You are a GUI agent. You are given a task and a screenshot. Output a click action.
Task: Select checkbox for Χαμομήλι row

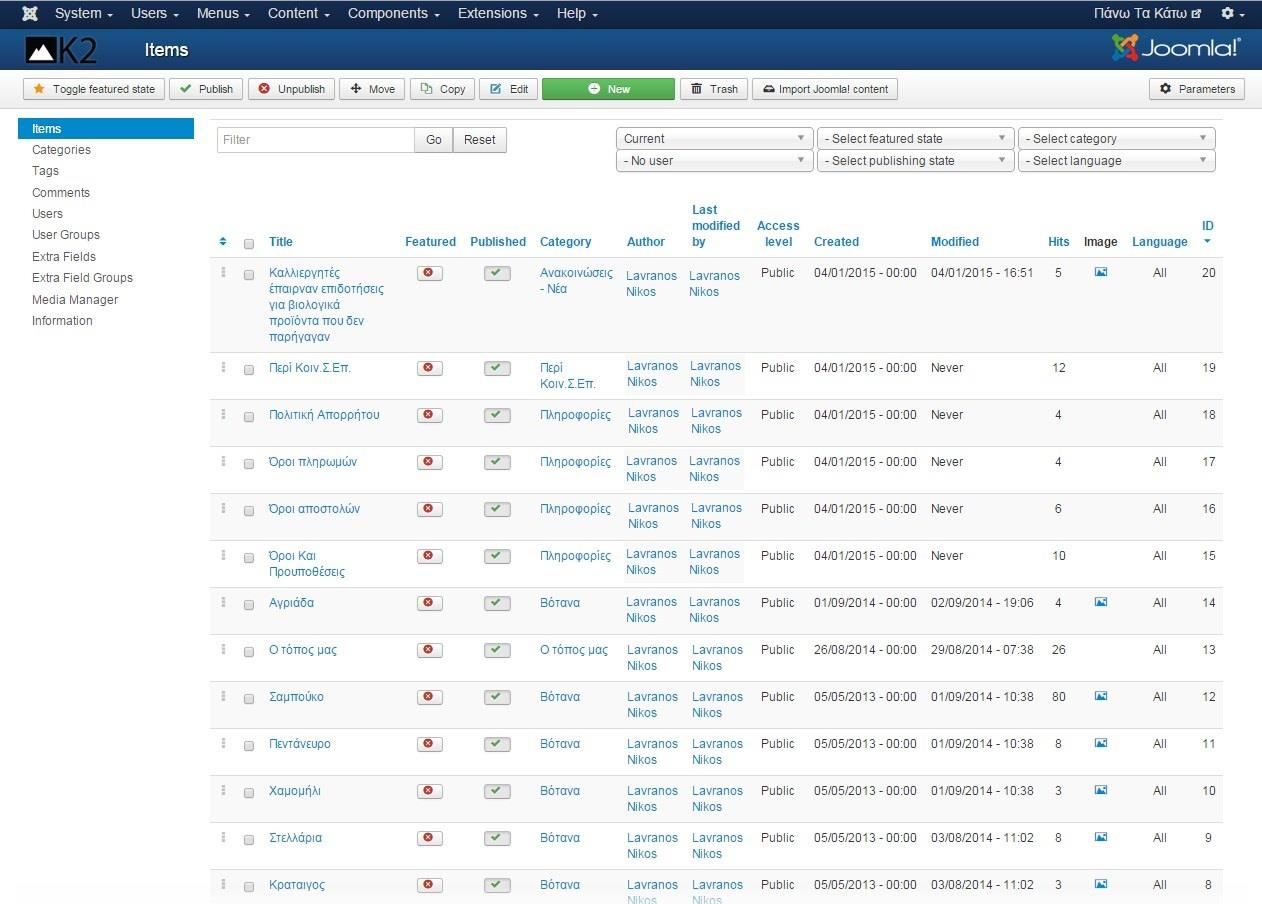[249, 792]
